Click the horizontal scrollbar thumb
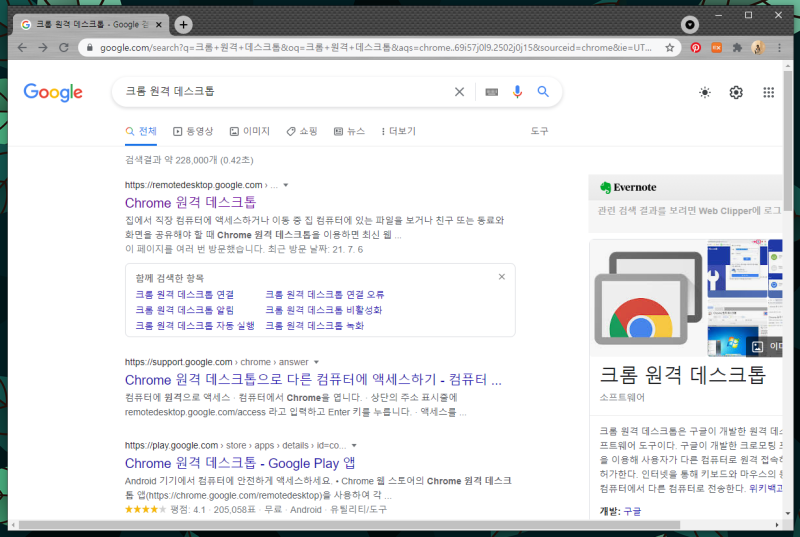Screen dimensions: 800x537 [349, 525]
